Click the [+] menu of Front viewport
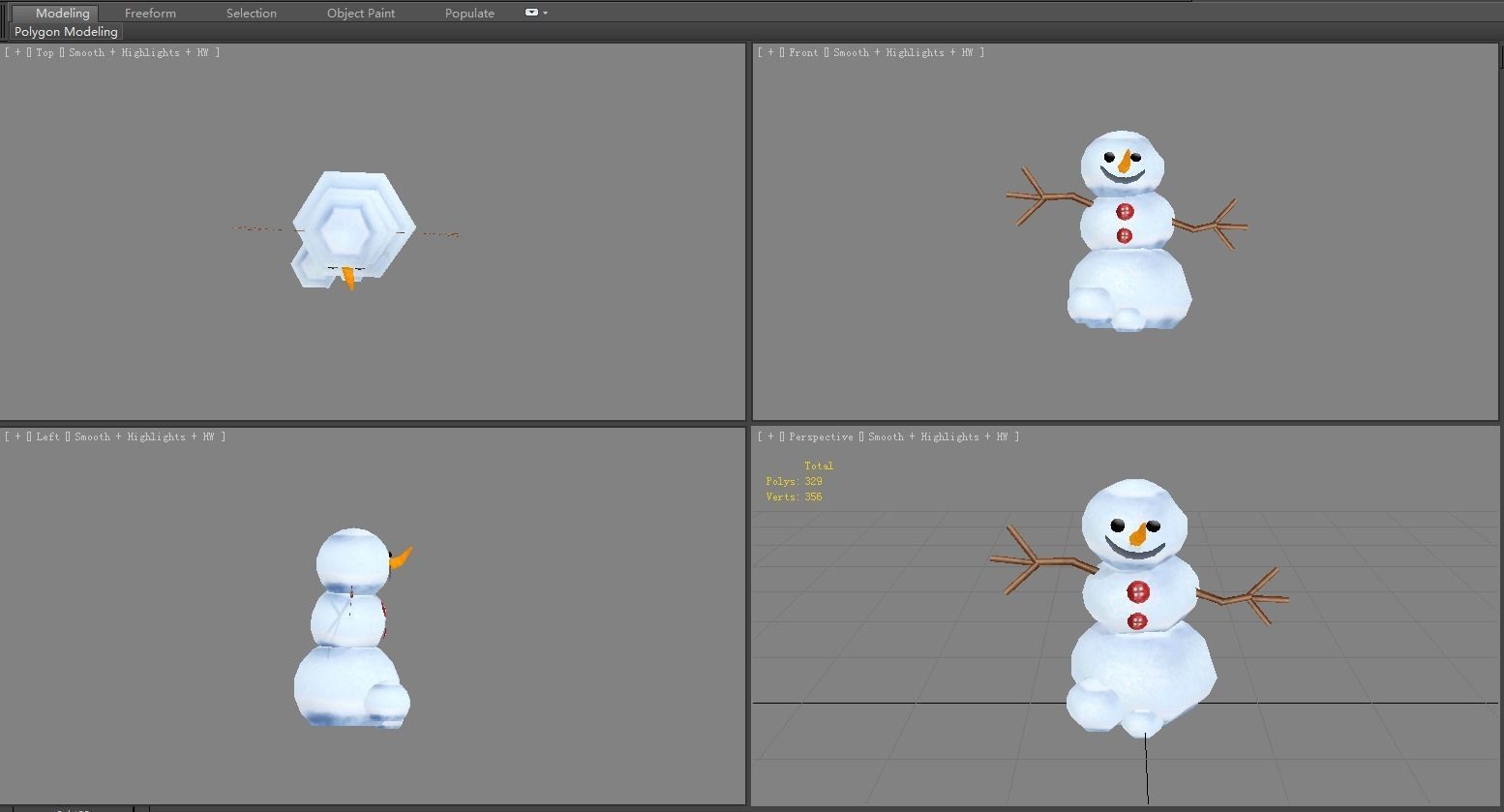This screenshot has width=1504, height=812. tap(770, 52)
